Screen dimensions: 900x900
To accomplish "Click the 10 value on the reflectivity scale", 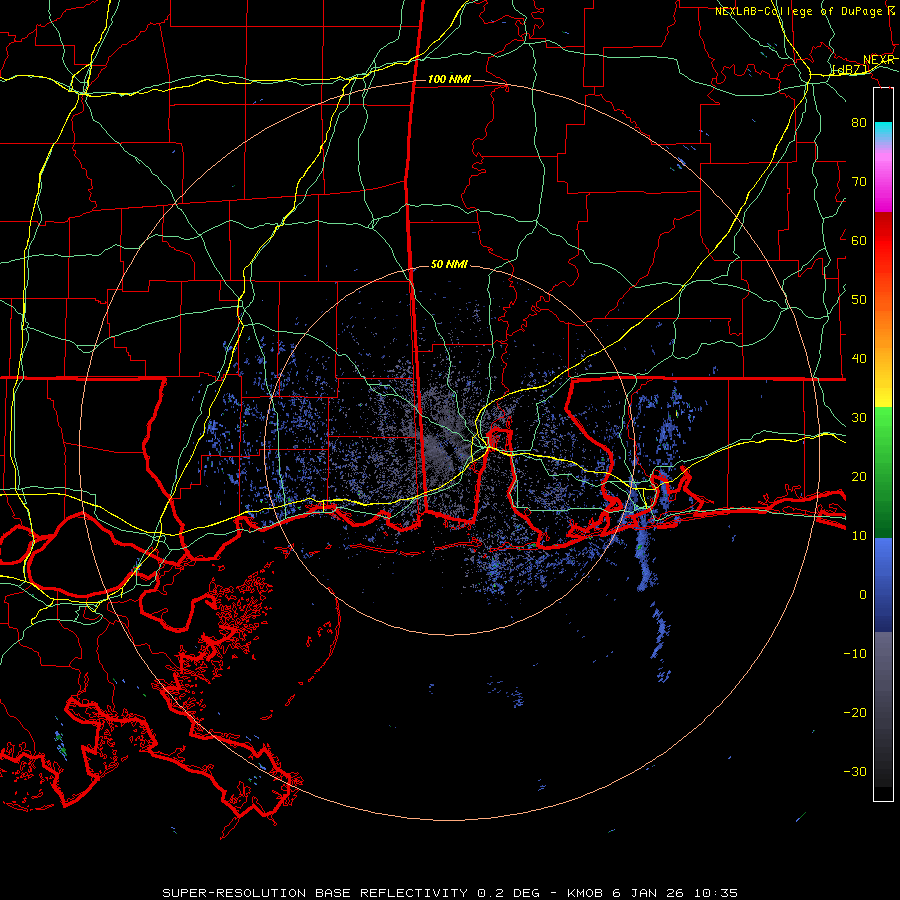I will tap(859, 536).
